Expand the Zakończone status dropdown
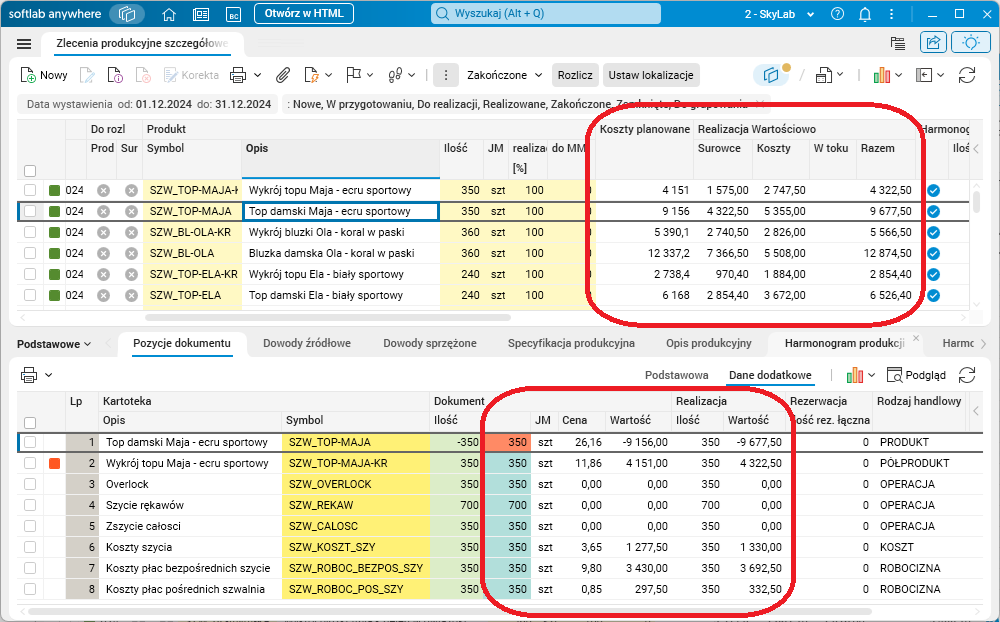The width and height of the screenshot is (1000, 622). click(x=504, y=75)
